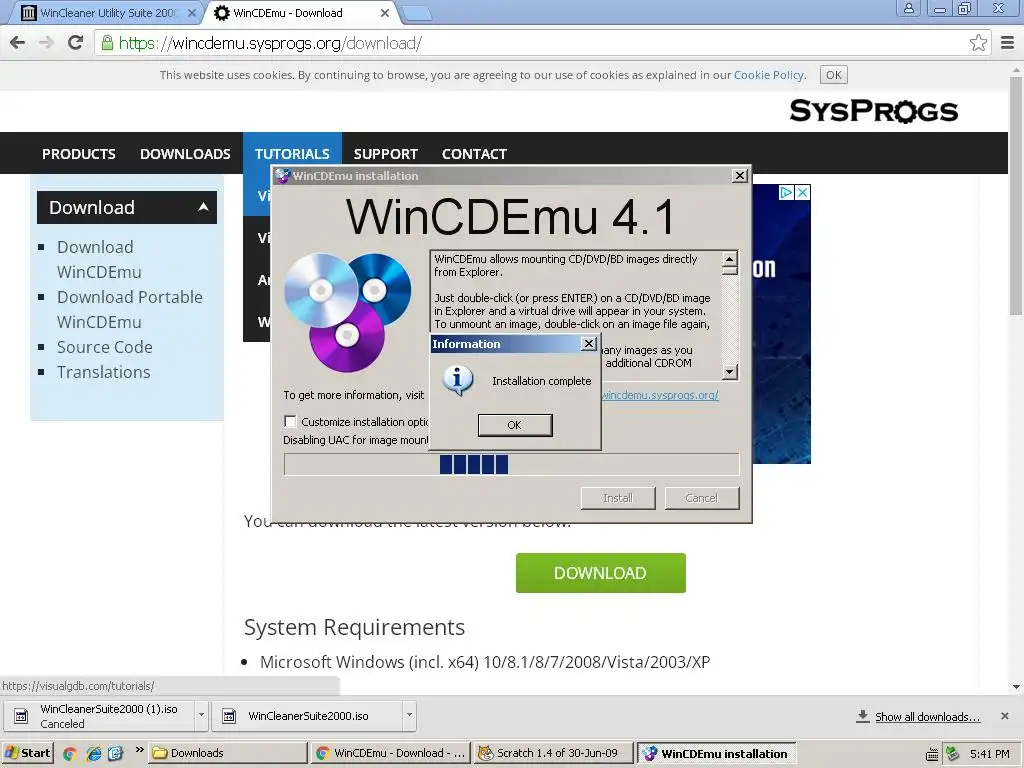The image size is (1024, 768).
Task: Switch to Downloads folder taskbar item
Action: (x=227, y=753)
